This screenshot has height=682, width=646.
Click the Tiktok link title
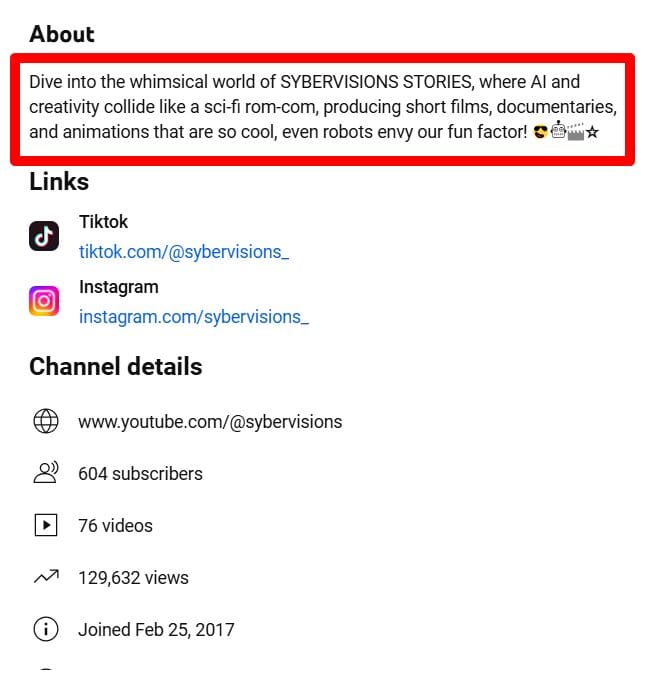[x=103, y=222]
